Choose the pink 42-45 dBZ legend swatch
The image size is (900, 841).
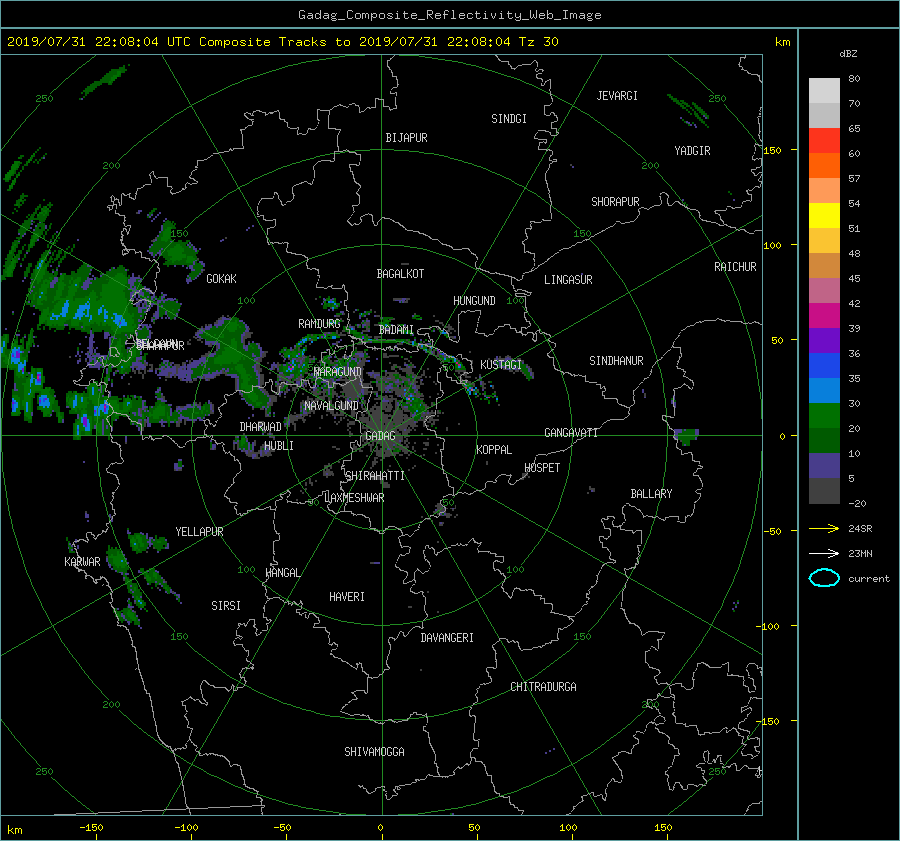[x=824, y=290]
